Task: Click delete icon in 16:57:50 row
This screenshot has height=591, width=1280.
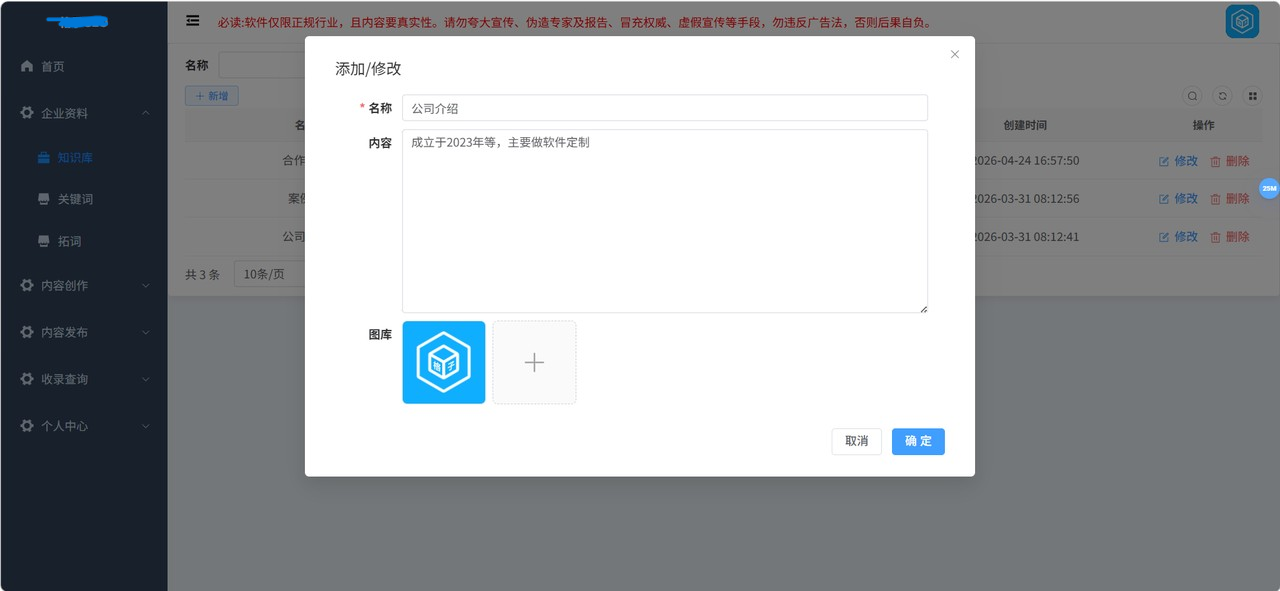Action: pos(1216,161)
